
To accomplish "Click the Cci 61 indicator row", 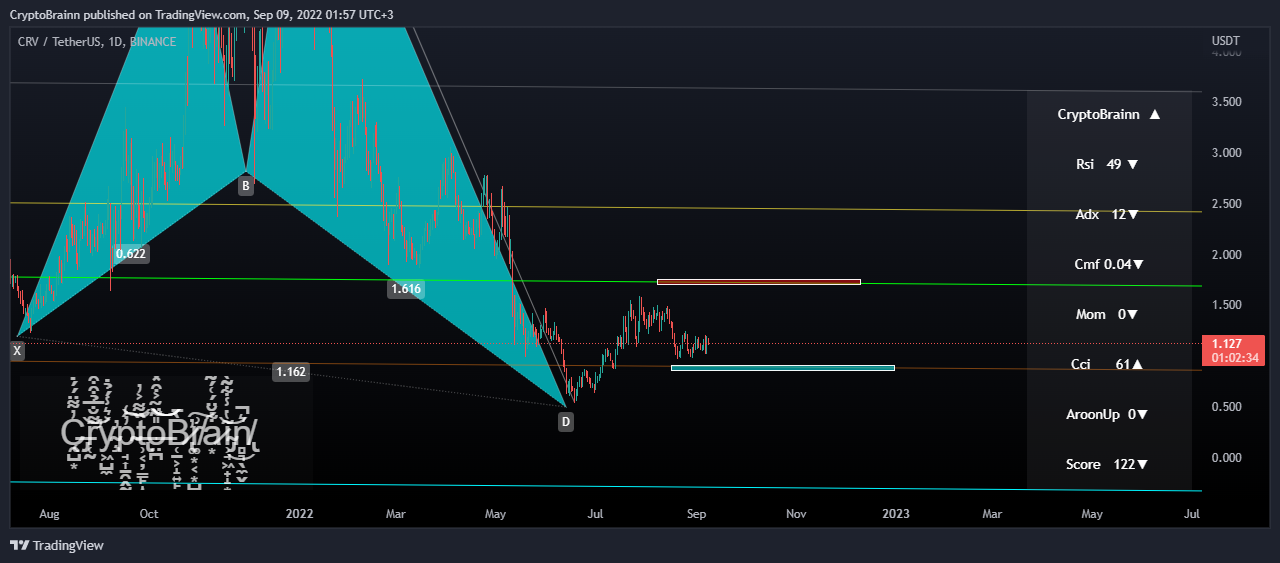I will [x=1107, y=364].
